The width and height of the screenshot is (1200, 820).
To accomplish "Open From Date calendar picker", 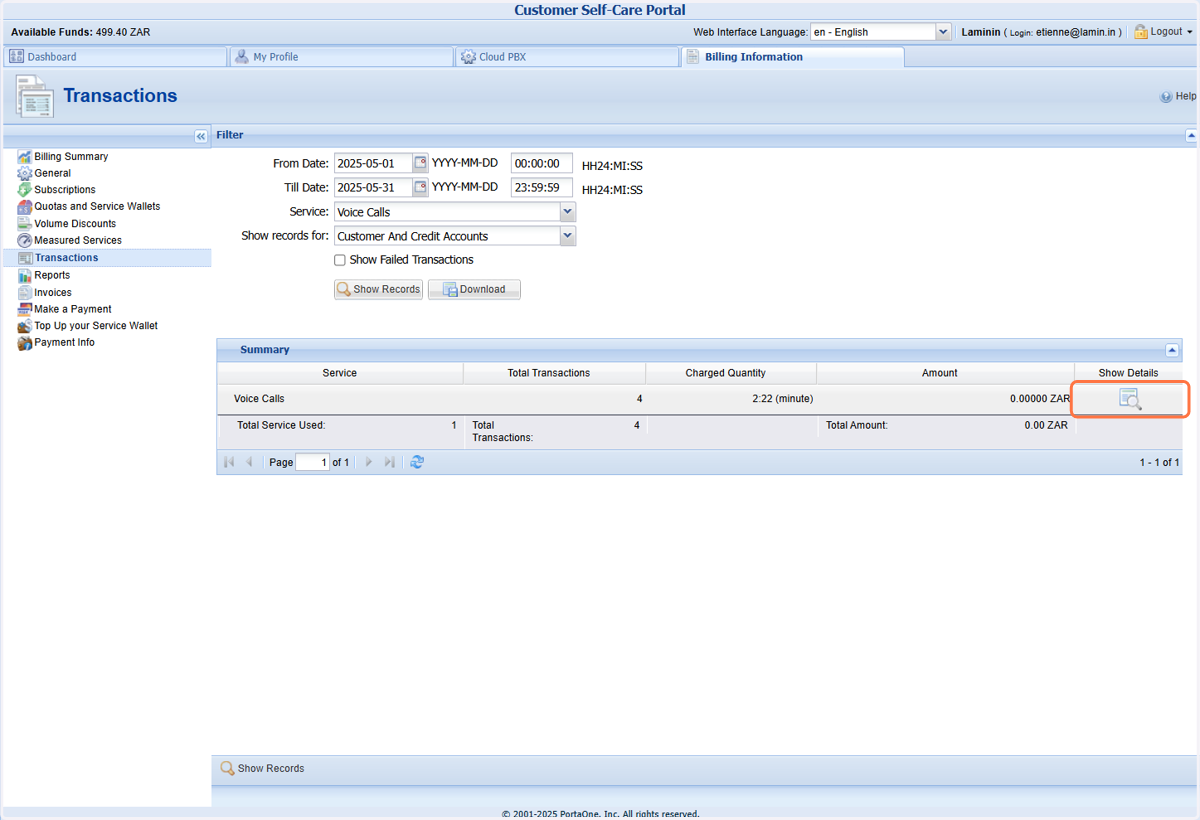I will [421, 163].
